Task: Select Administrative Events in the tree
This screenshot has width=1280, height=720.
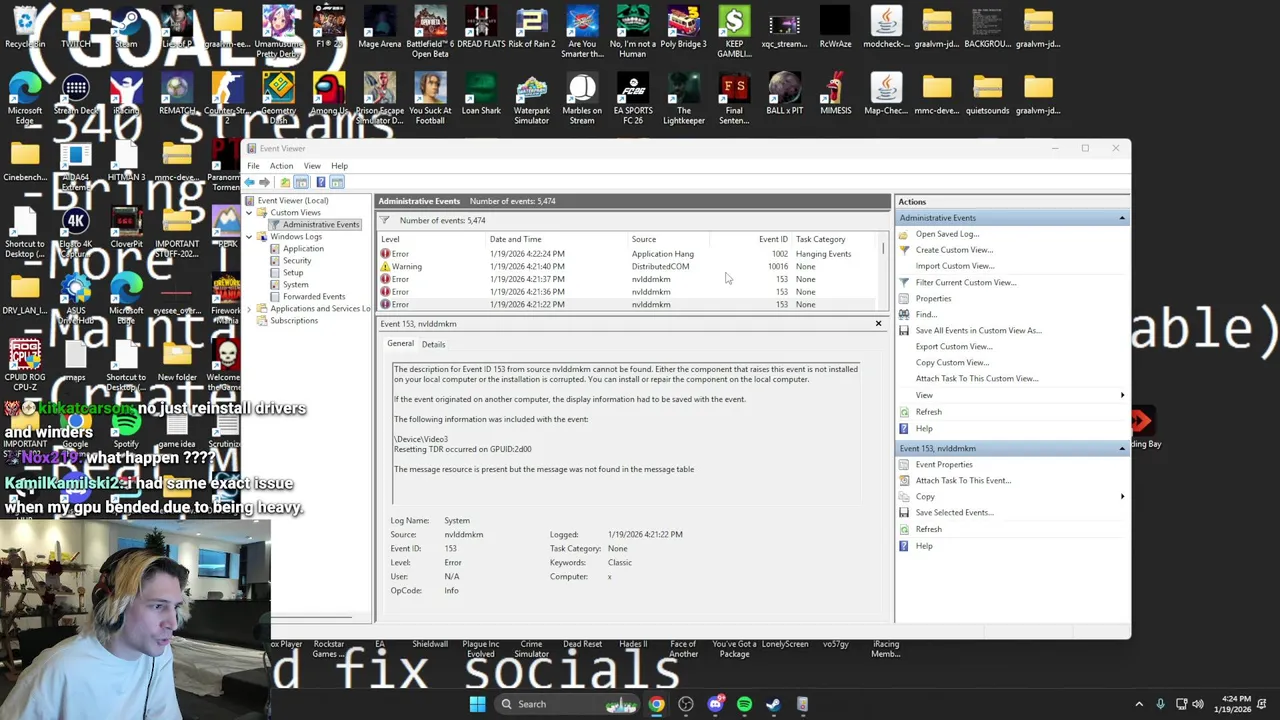Action: (320, 225)
